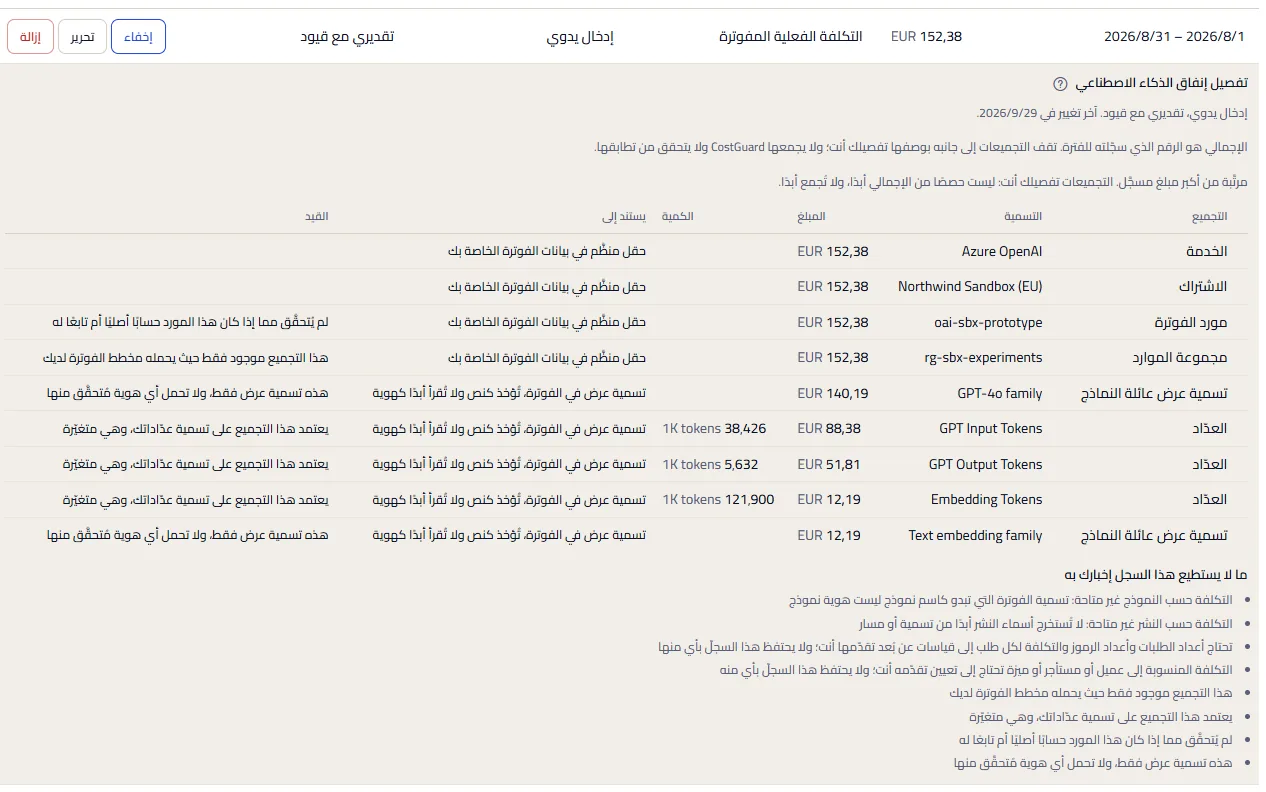1266x792 pixels.
Task: Click the المبلغ column header
Action: coord(812,216)
